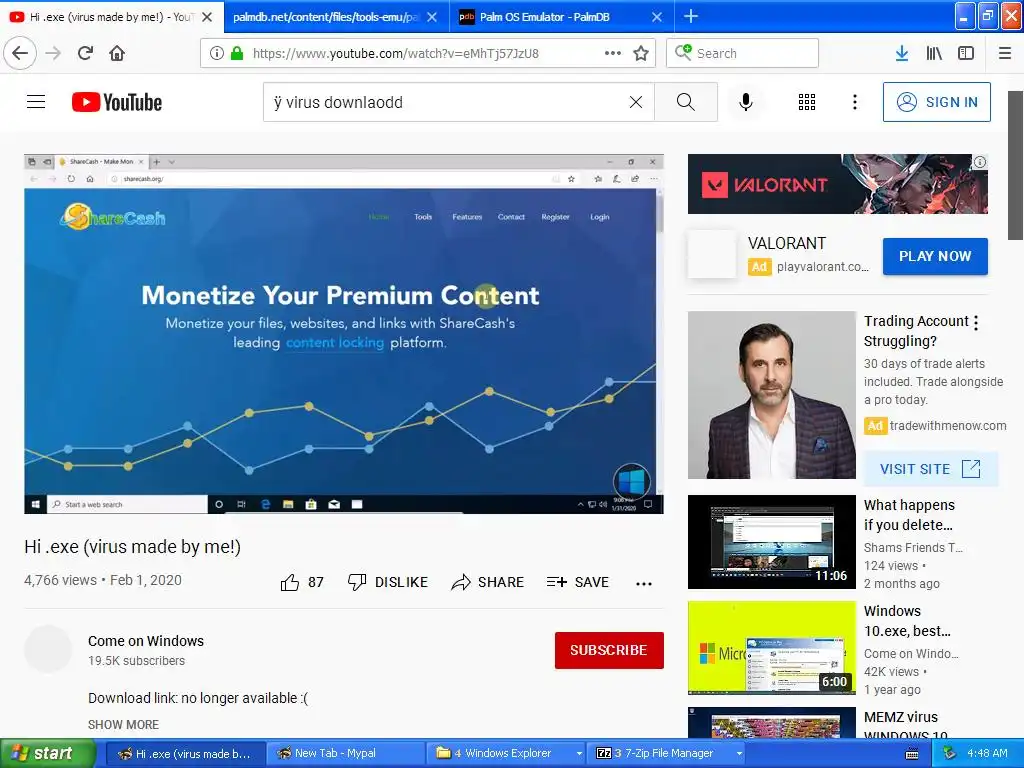Bookmark this page with the star icon

[x=641, y=53]
